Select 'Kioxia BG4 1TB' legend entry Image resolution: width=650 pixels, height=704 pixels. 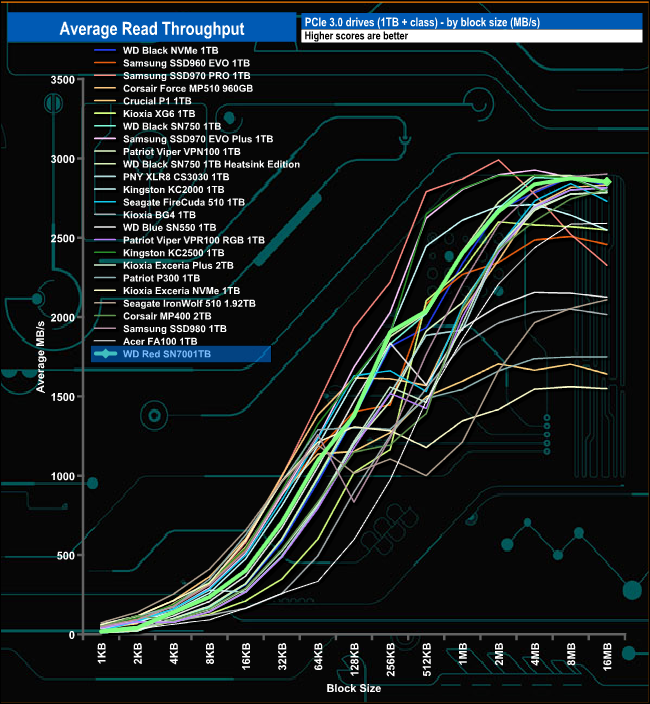click(159, 215)
